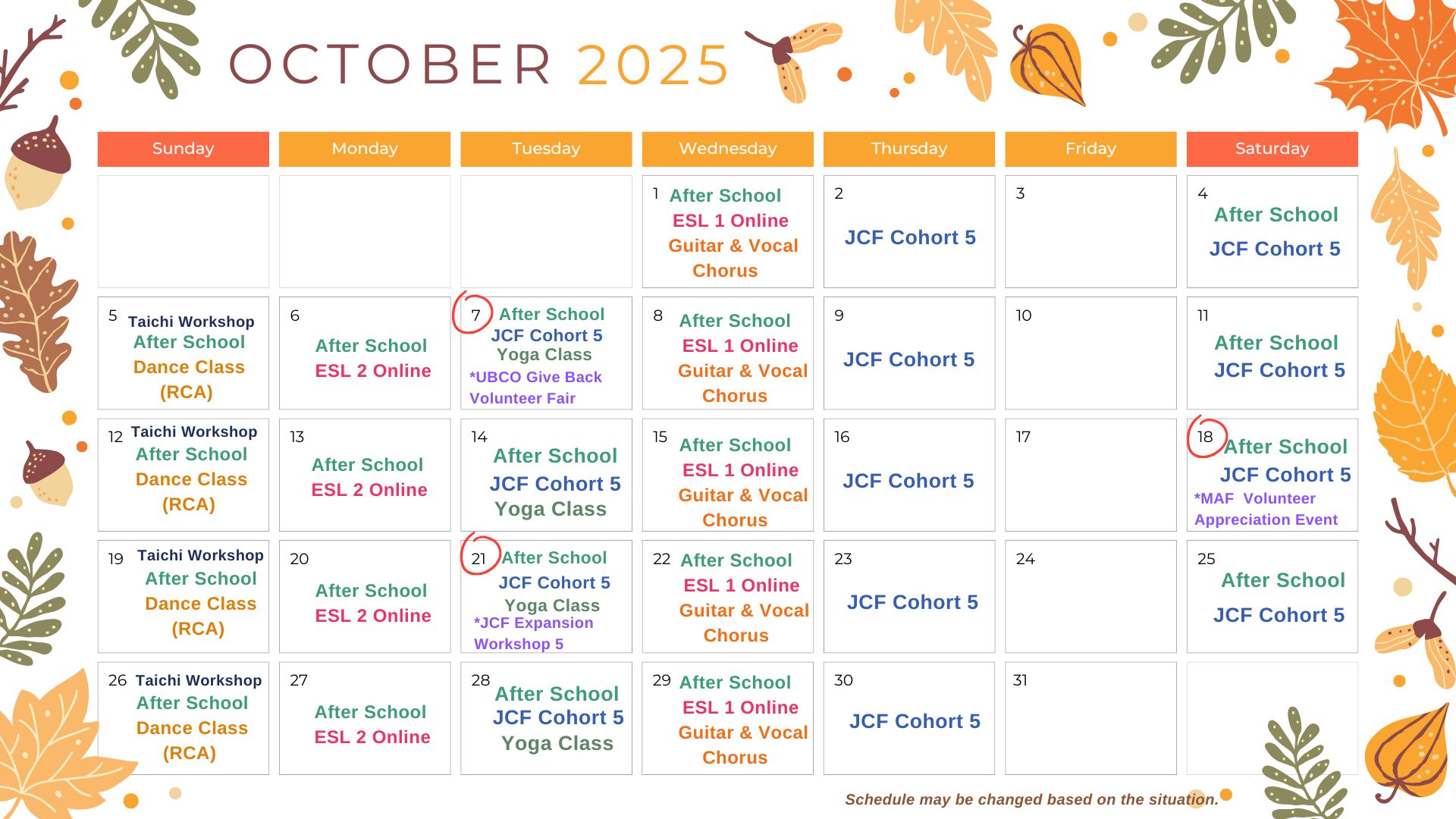Viewport: 1456px width, 819px height.
Task: Click JCF Cohort 5 on October 30
Action: (915, 721)
